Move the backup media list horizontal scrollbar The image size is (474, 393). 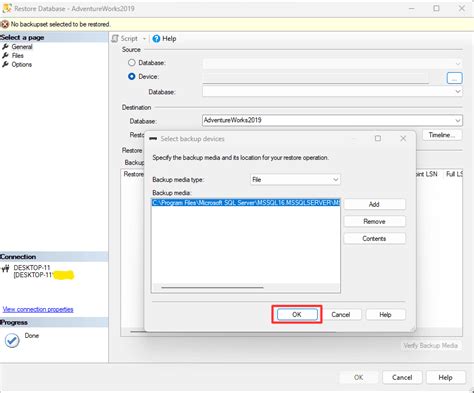212,287
